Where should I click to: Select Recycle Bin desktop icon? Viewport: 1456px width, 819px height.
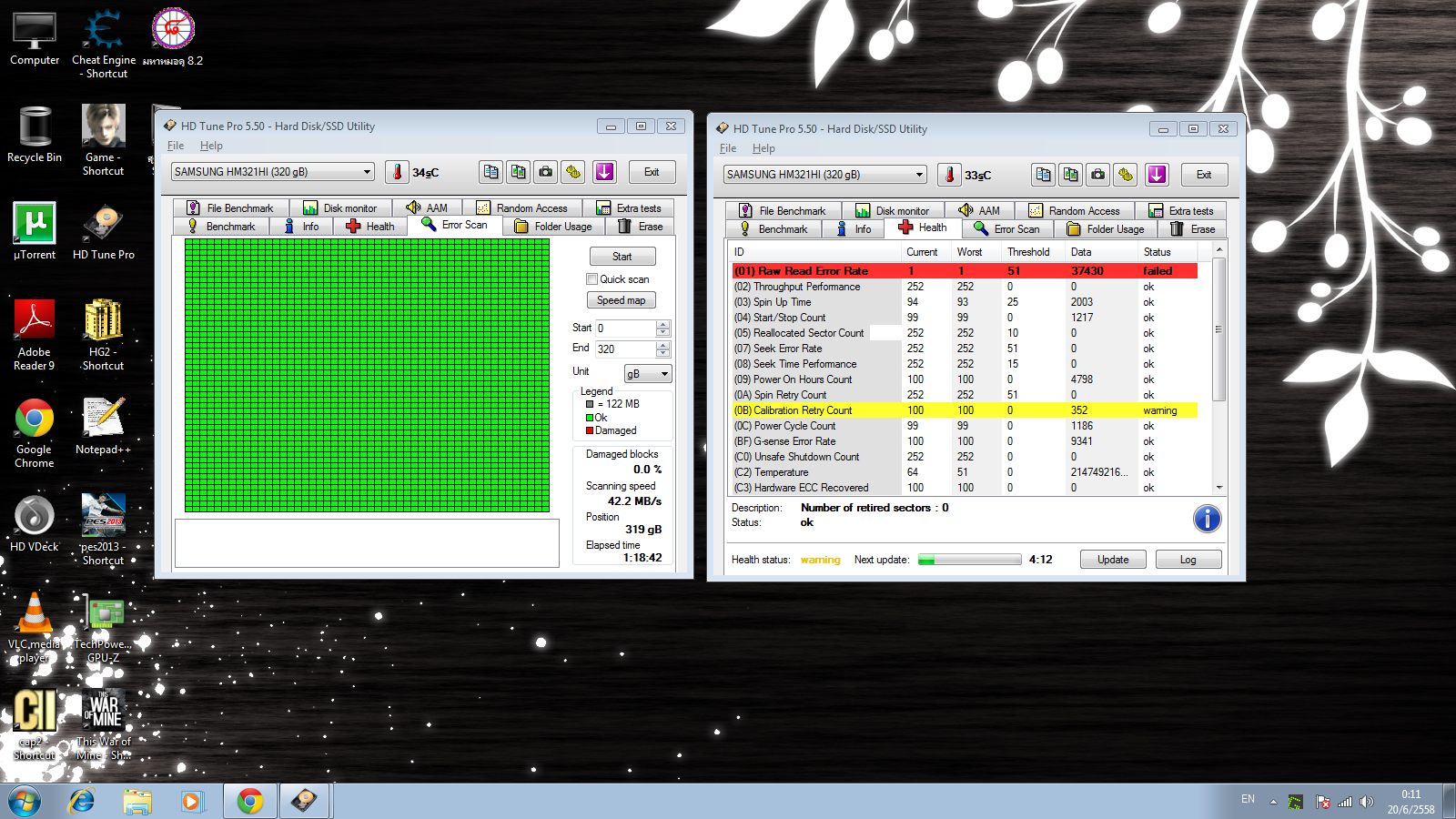coord(35,135)
